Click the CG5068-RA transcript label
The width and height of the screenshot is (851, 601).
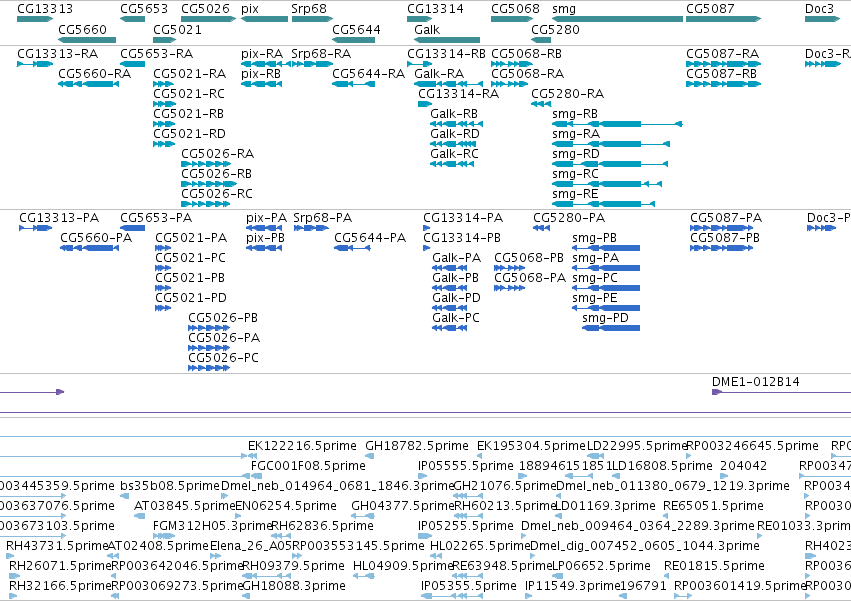click(528, 73)
